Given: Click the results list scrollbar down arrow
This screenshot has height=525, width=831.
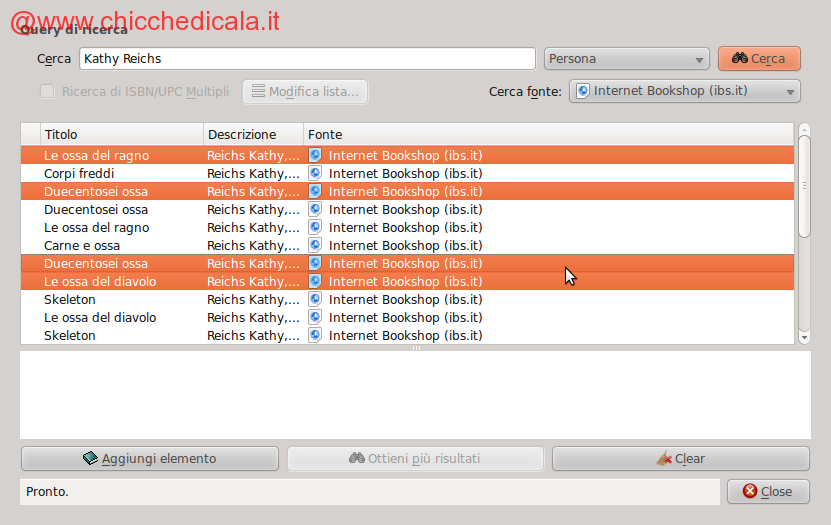Looking at the screenshot, I should coord(804,338).
